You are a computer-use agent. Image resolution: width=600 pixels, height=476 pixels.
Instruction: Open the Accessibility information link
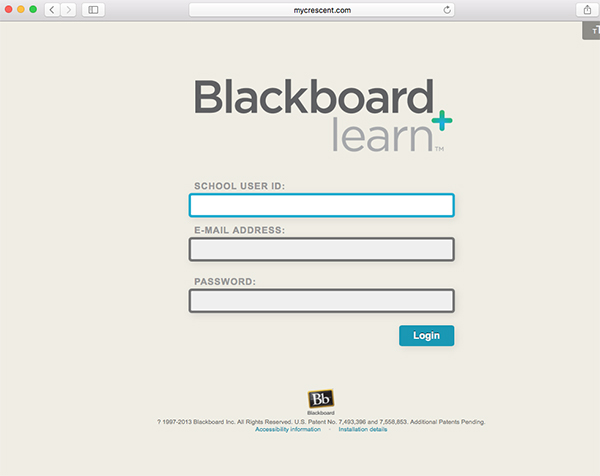click(x=288, y=429)
